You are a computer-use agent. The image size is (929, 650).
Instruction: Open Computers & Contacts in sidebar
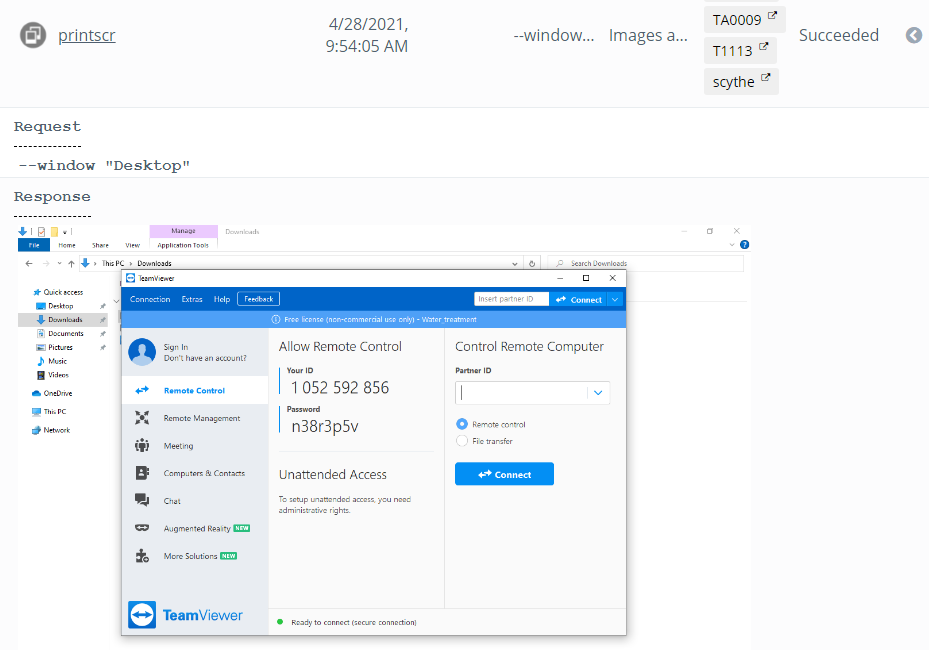pyautogui.click(x=195, y=473)
